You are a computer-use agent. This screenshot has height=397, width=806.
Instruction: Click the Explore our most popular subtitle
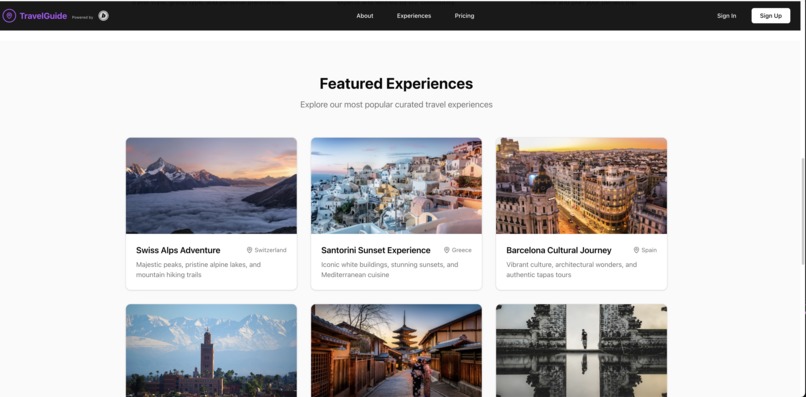[396, 104]
